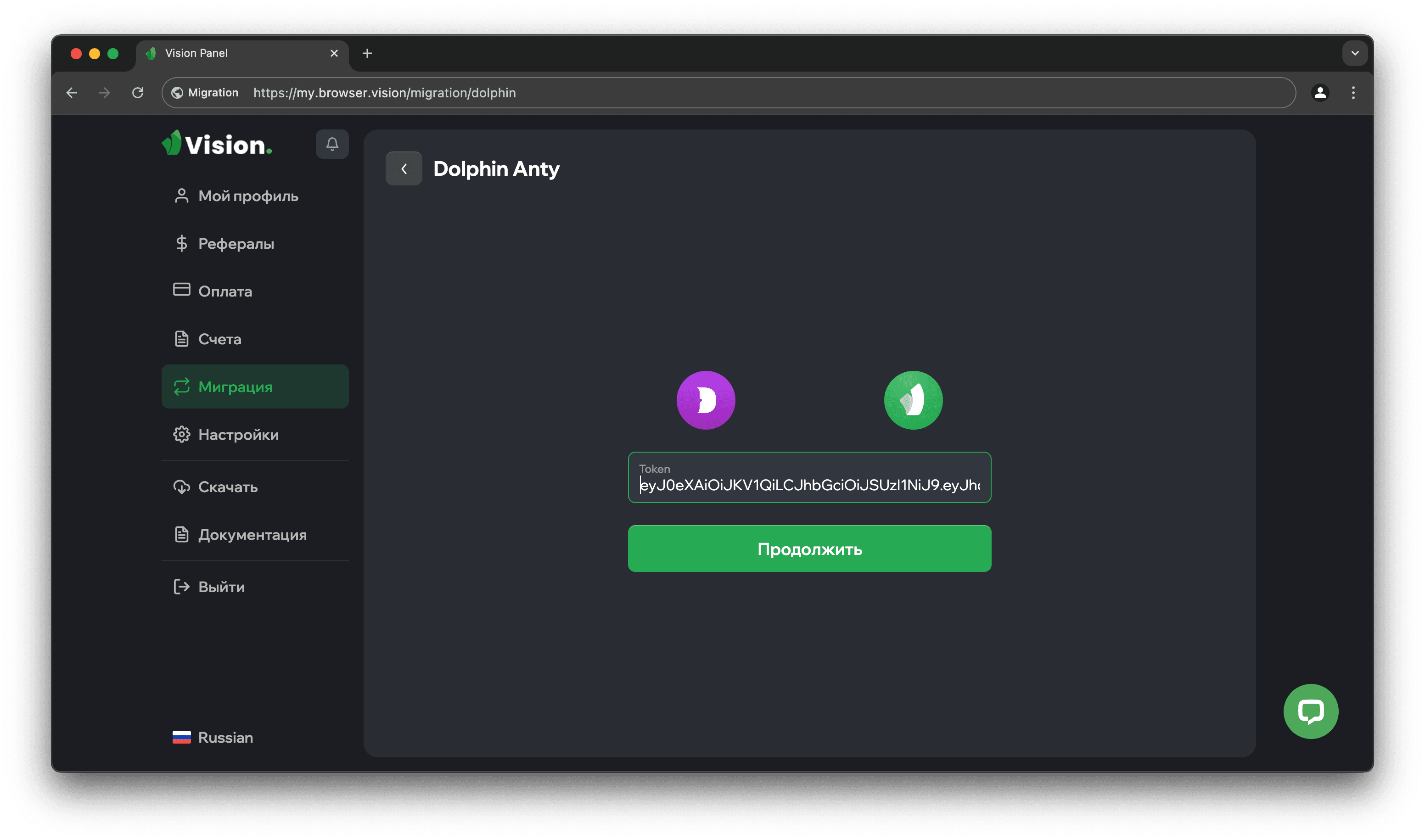
Task: Go back using the chevron beside Dolphin Anty
Action: pyautogui.click(x=404, y=168)
